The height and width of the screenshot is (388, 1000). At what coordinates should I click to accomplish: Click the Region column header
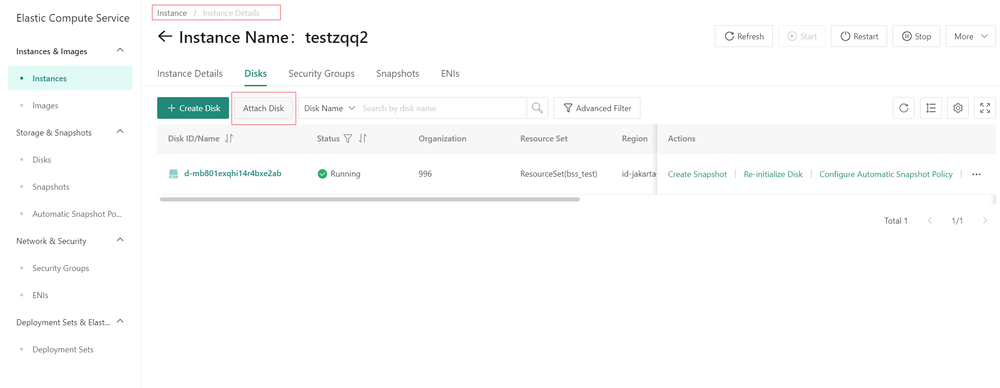click(635, 138)
